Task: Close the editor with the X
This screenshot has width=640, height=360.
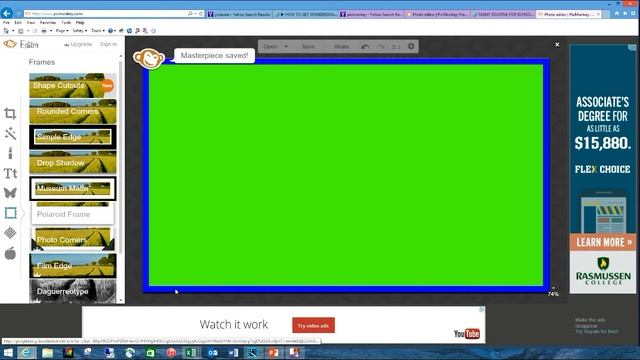Action: [x=557, y=44]
